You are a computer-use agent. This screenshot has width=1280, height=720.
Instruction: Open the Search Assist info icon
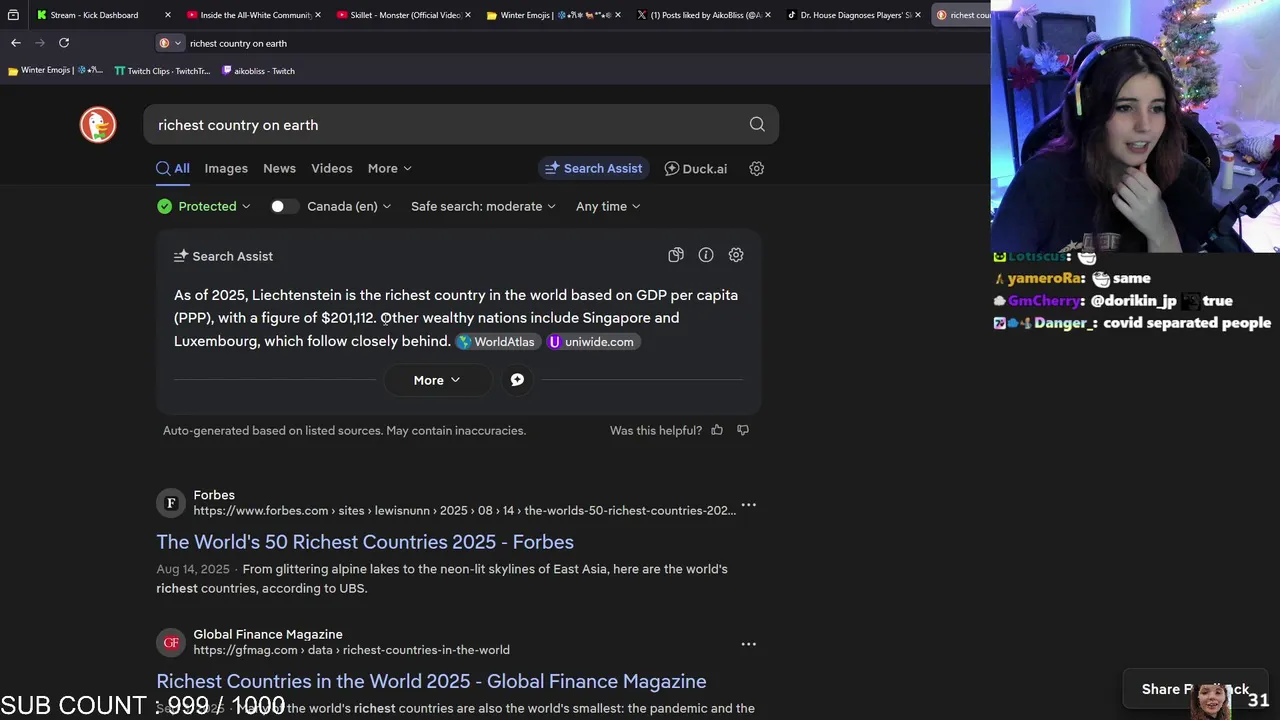706,255
